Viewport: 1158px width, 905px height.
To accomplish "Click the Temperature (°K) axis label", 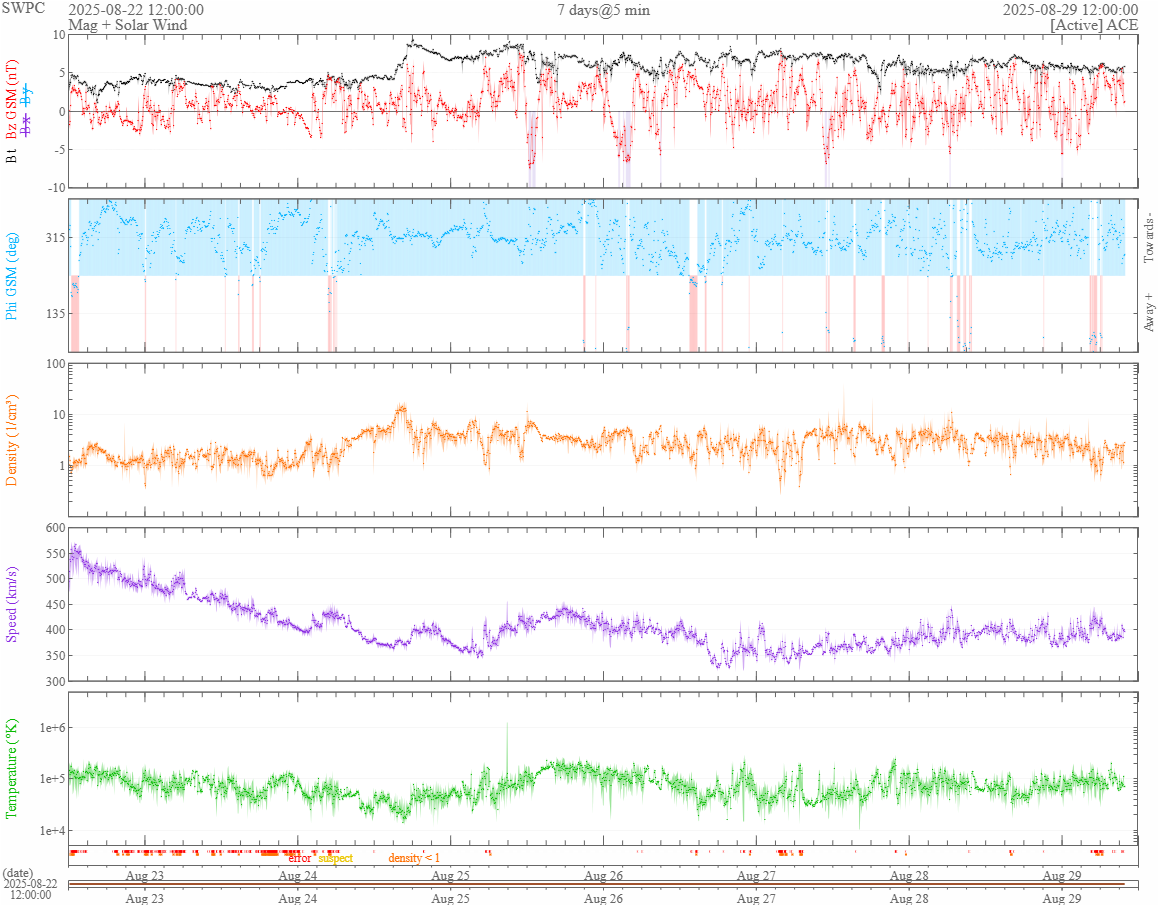I will tap(11, 768).
